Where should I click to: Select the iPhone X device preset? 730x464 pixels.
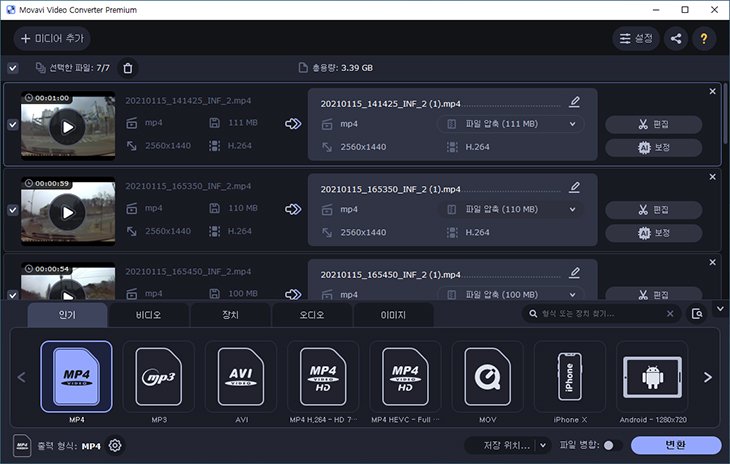tap(570, 377)
